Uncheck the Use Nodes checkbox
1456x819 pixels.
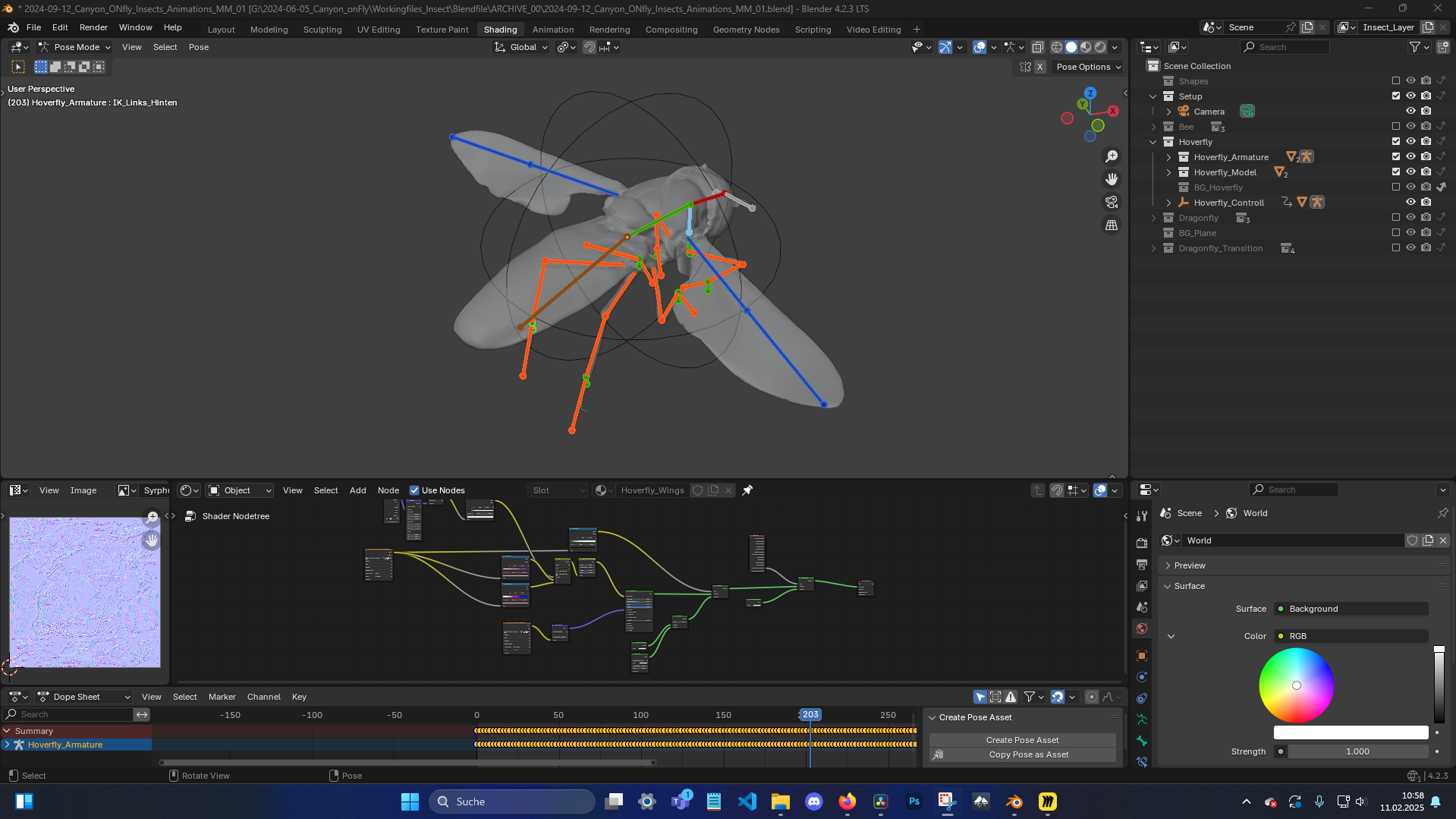[x=414, y=490]
